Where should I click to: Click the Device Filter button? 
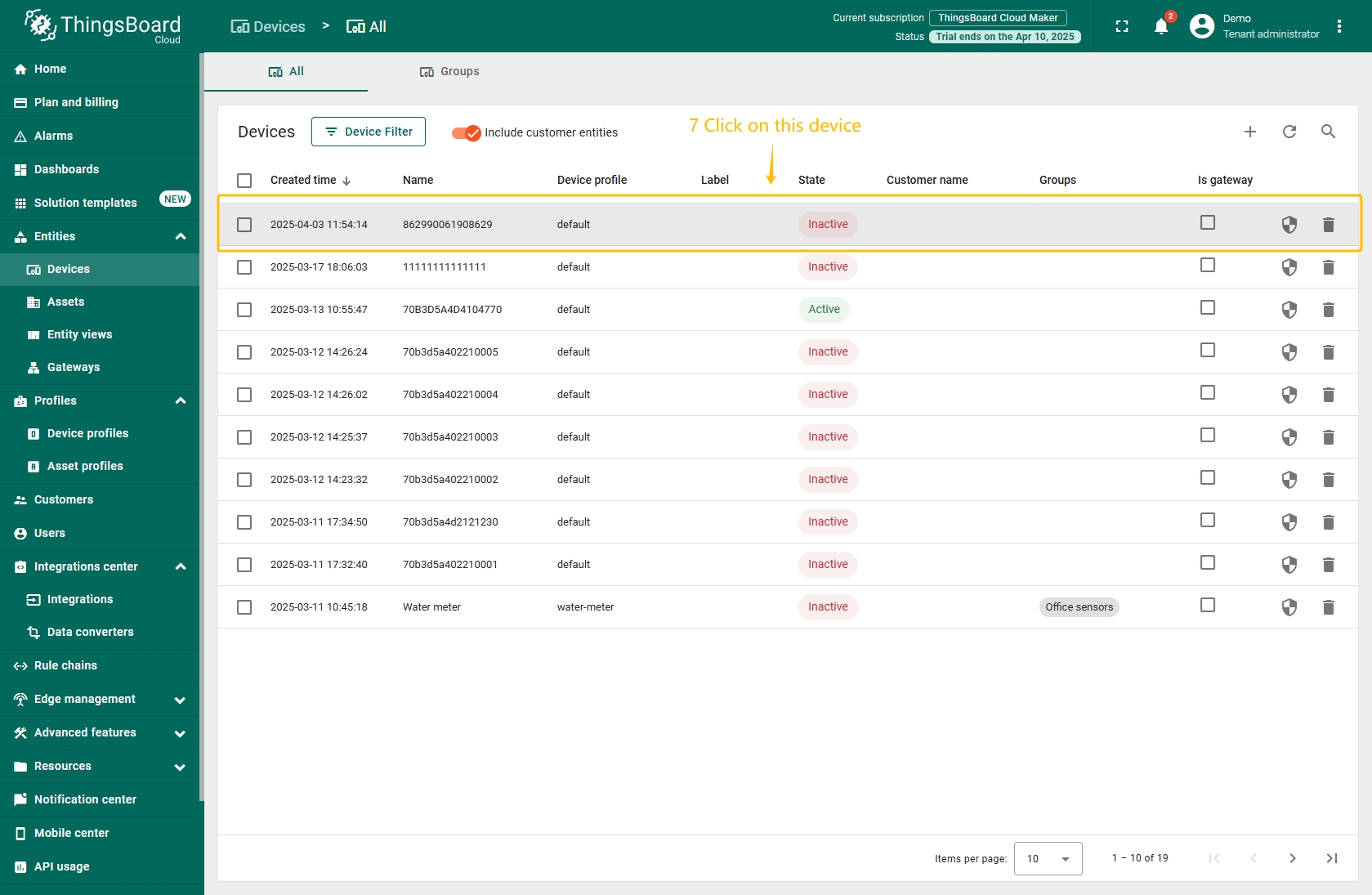pos(368,132)
